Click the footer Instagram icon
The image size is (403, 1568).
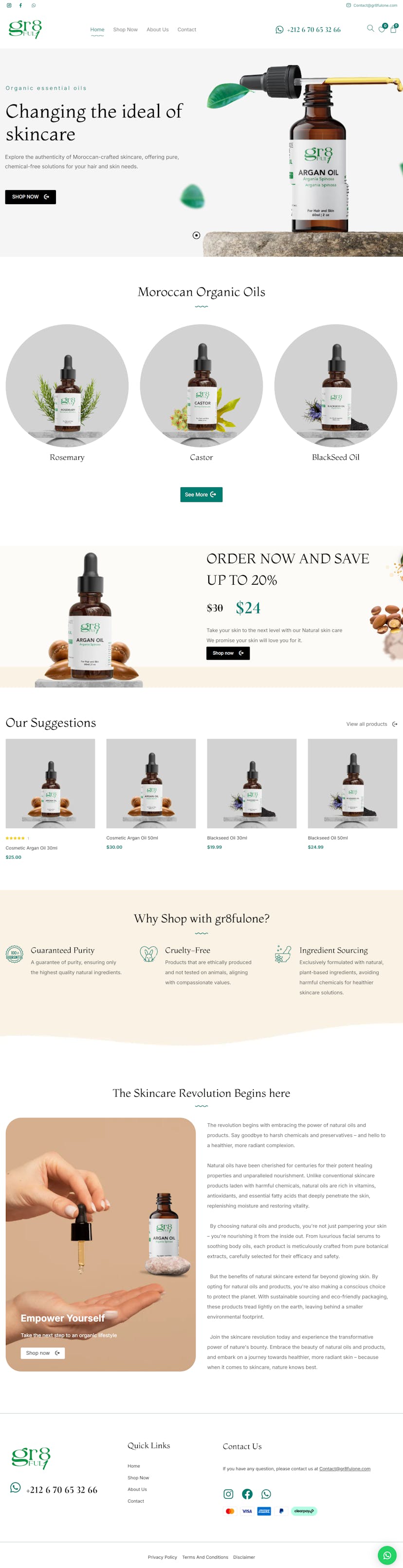pyautogui.click(x=229, y=1494)
